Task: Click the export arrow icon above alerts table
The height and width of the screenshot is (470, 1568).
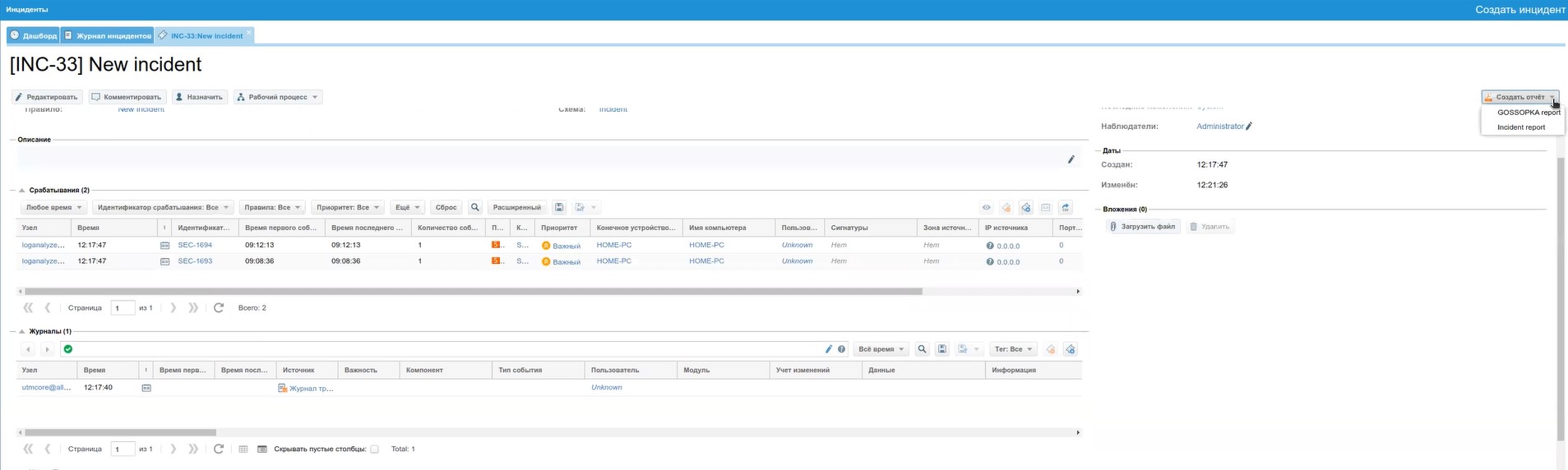Action: 1066,208
